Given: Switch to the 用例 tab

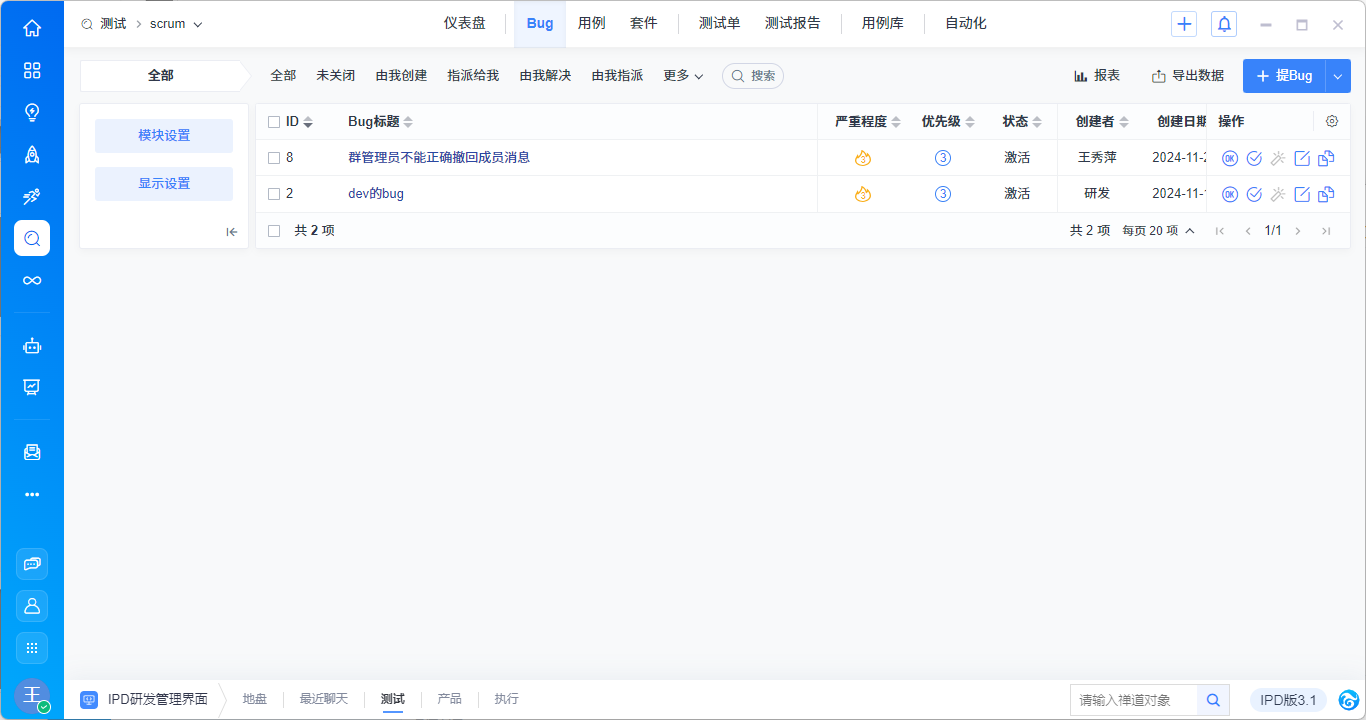Looking at the screenshot, I should pyautogui.click(x=591, y=24).
